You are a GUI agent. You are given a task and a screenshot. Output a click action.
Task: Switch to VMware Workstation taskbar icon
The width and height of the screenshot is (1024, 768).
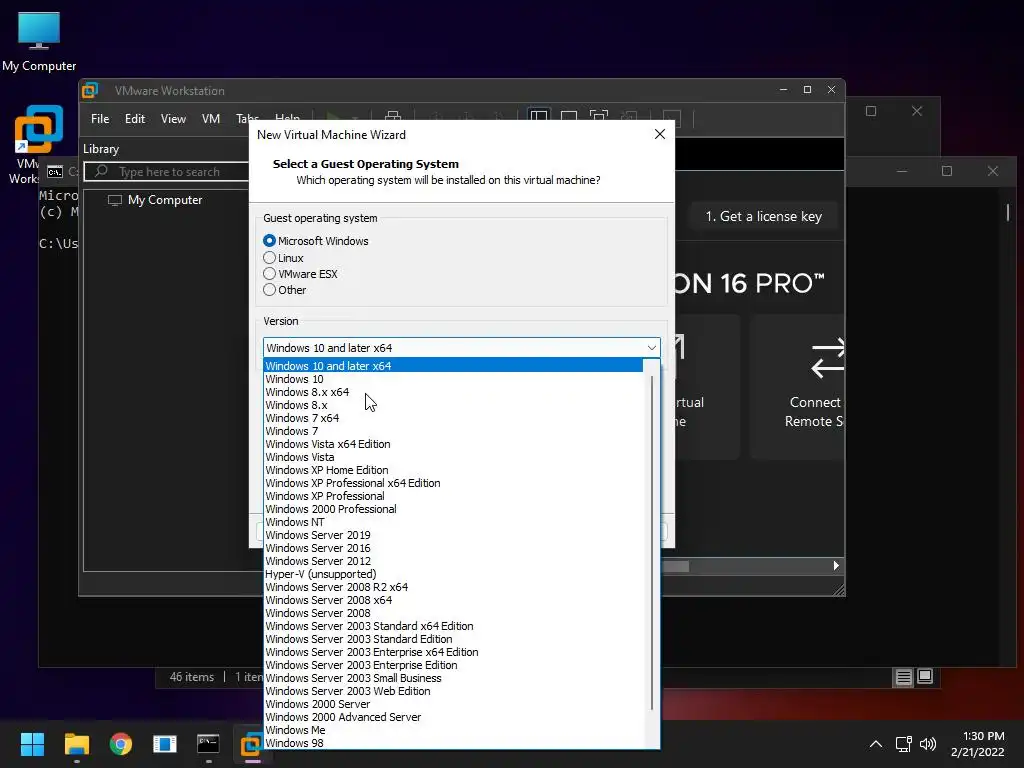pyautogui.click(x=251, y=744)
